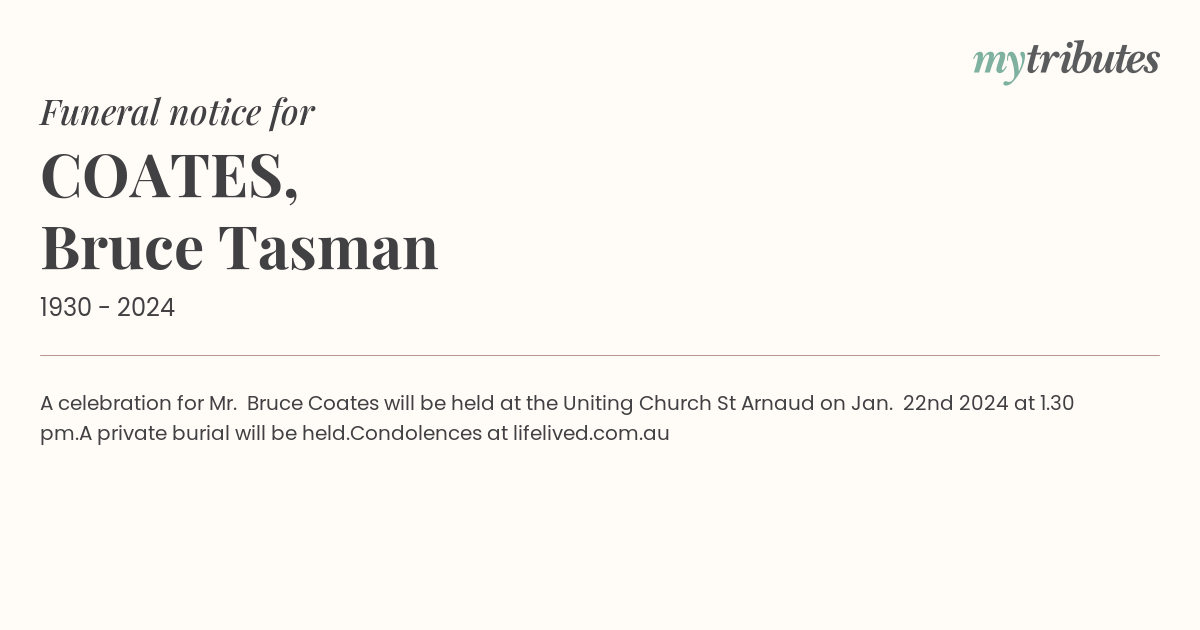Click the birth year 1930
The height and width of the screenshot is (630, 1200).
(x=66, y=308)
